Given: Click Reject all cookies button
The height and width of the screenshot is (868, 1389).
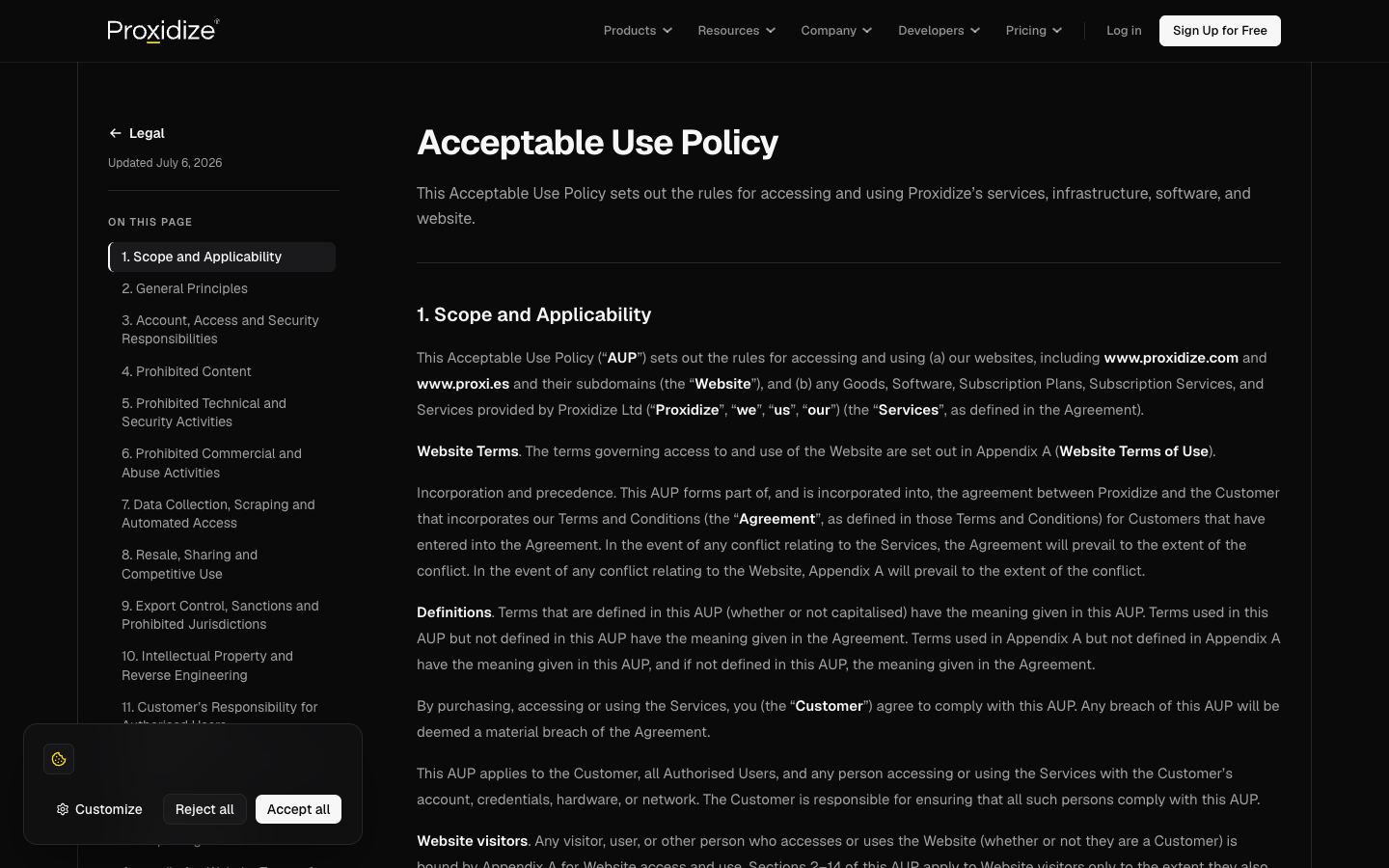Looking at the screenshot, I should click(x=204, y=809).
